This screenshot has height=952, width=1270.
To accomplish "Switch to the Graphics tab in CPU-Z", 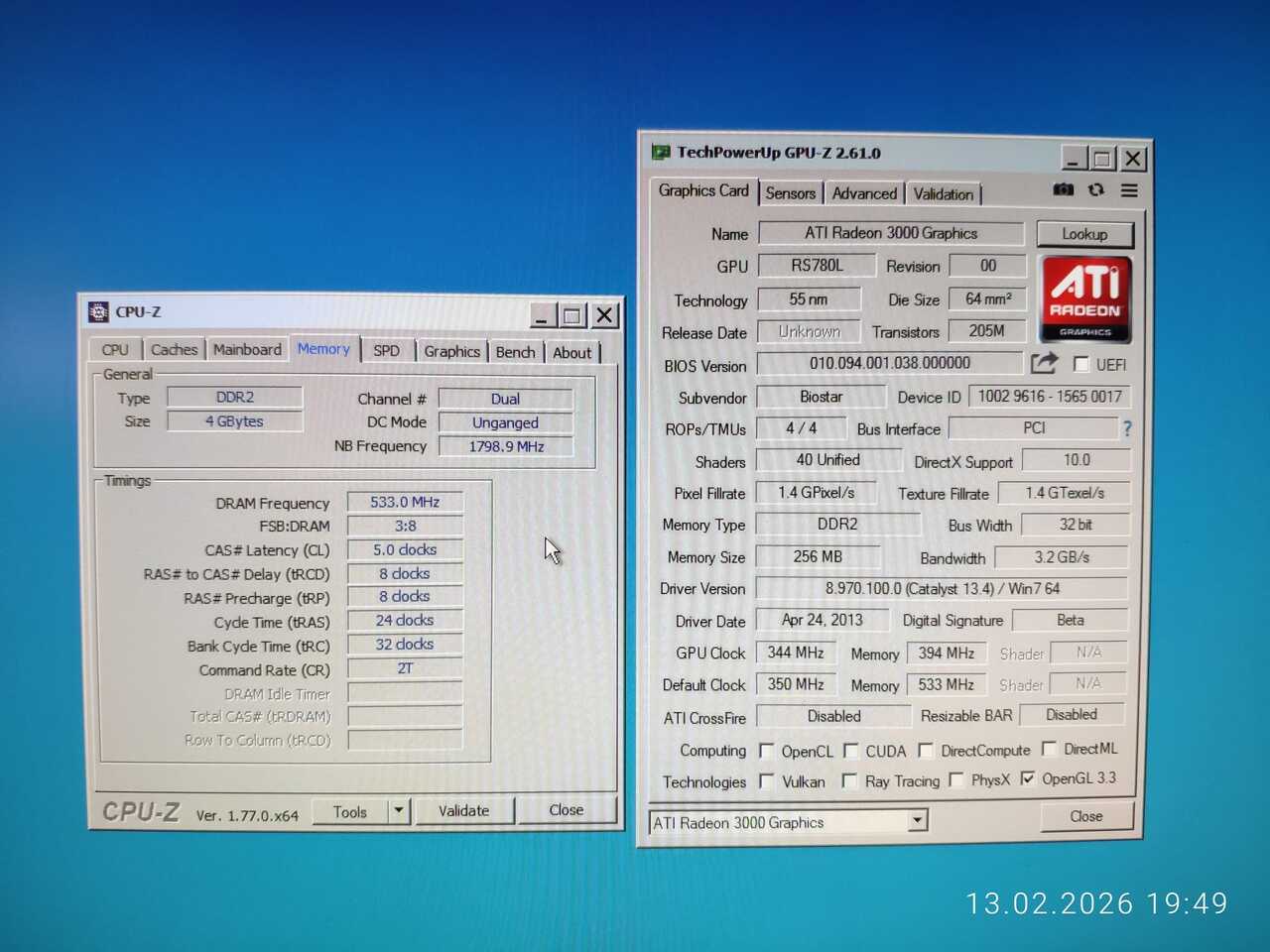I will [451, 351].
